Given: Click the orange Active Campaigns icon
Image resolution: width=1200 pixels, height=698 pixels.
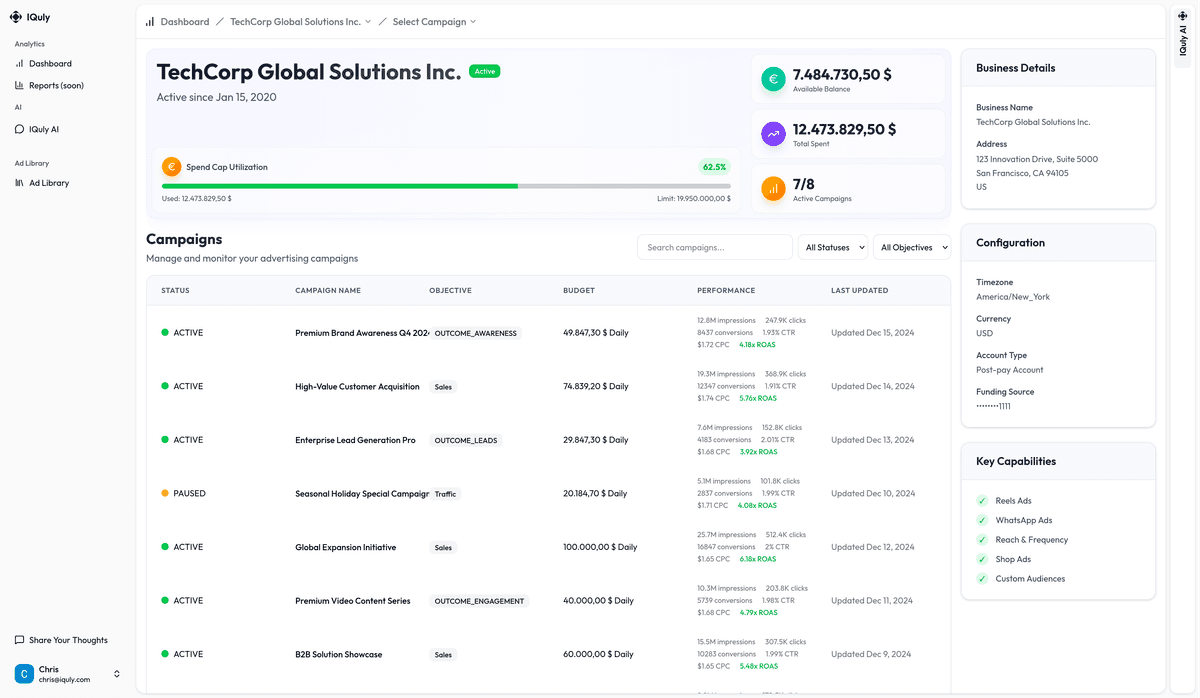Looking at the screenshot, I should [x=772, y=188].
